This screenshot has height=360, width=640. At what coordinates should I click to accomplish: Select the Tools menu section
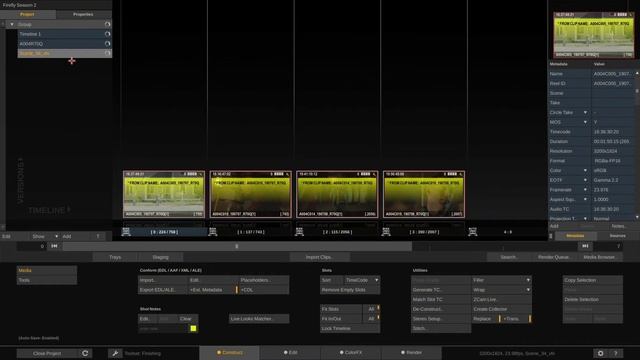47,280
